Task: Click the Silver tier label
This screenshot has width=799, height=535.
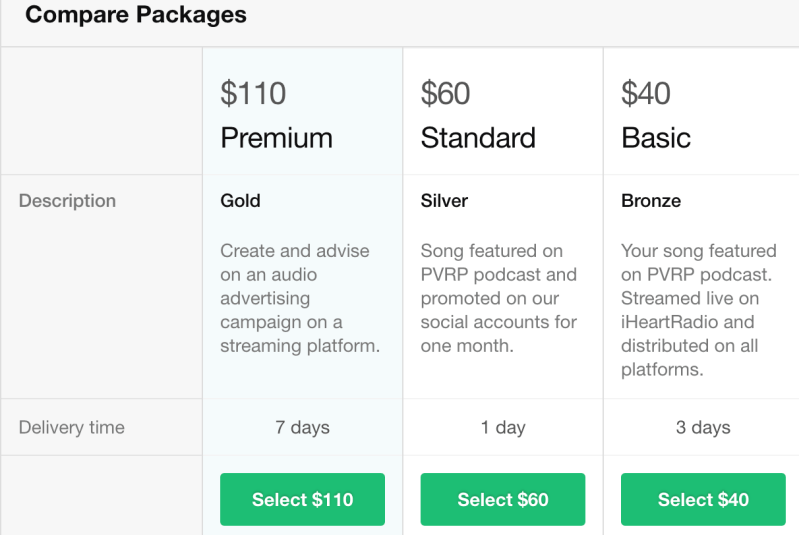Action: (444, 201)
